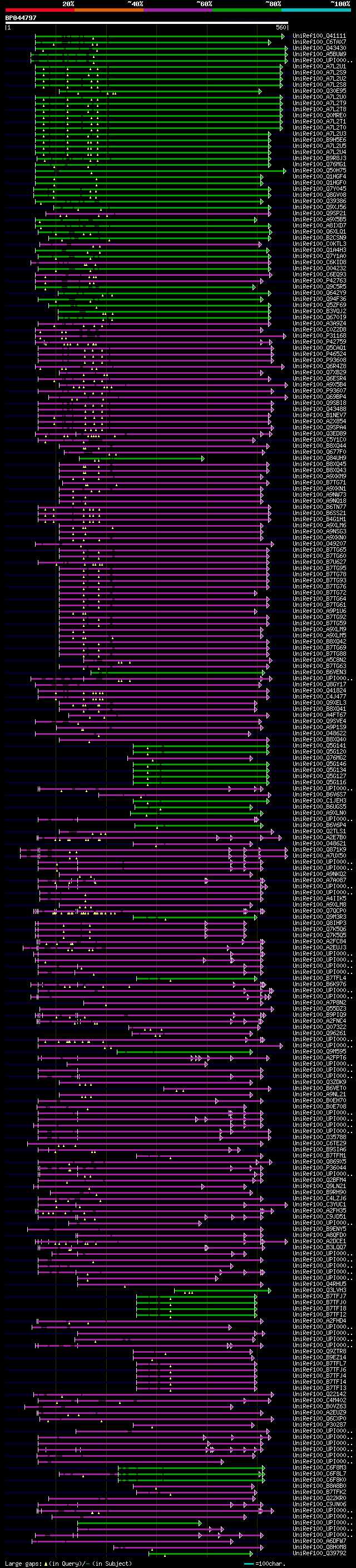Open alignment for UniRef100_Q69BP4
This screenshot has width=356, height=1568.
(319, 397)
